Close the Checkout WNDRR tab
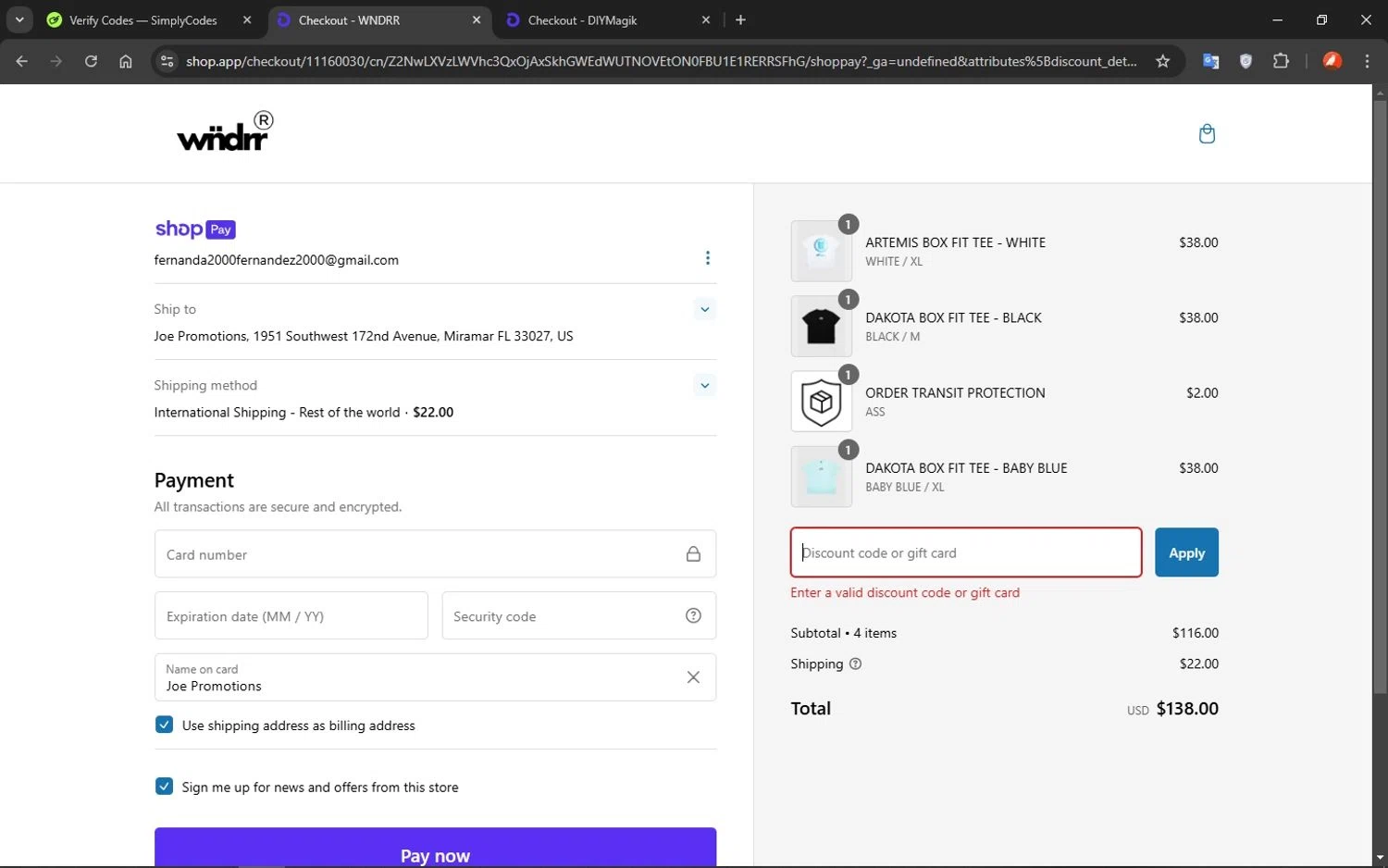The width and height of the screenshot is (1388, 868). pos(477,19)
